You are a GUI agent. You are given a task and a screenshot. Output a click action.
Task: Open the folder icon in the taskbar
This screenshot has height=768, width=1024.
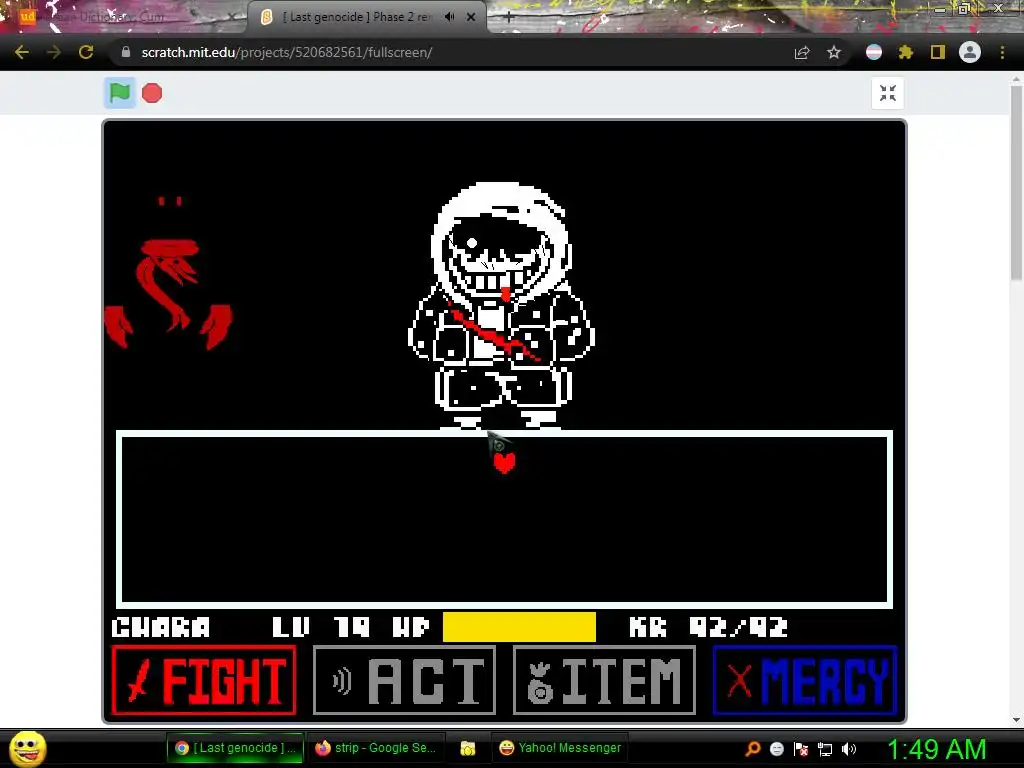pyautogui.click(x=468, y=748)
